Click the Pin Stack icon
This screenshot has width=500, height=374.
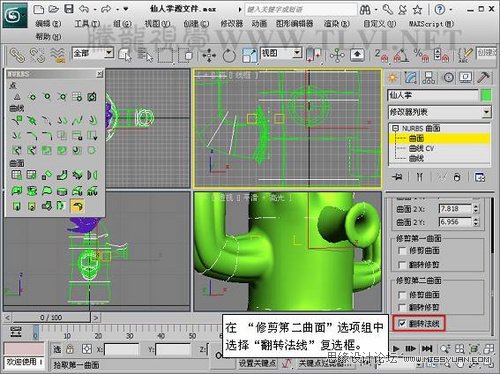(397, 177)
